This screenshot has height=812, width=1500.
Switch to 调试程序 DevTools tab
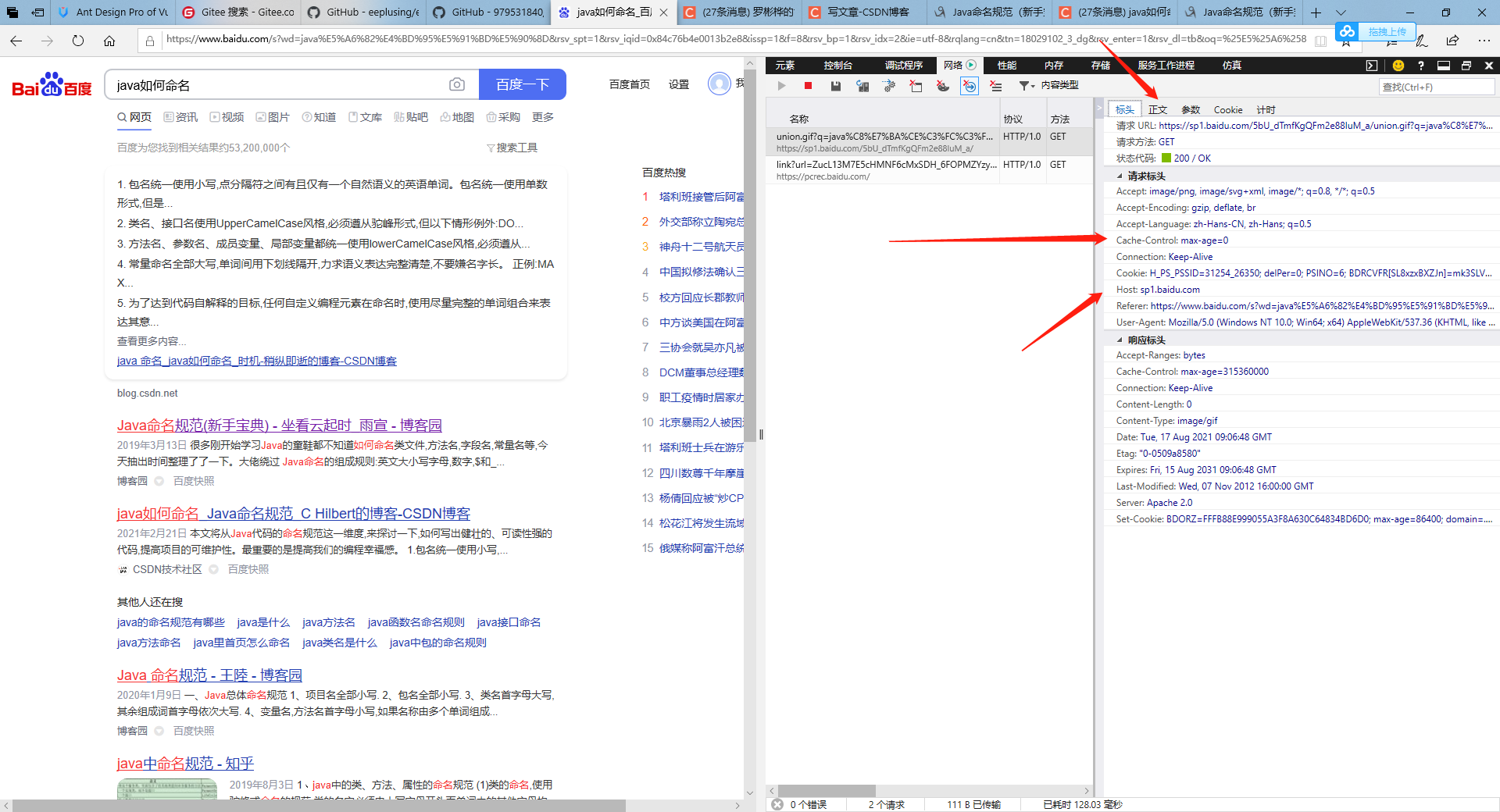coord(904,66)
